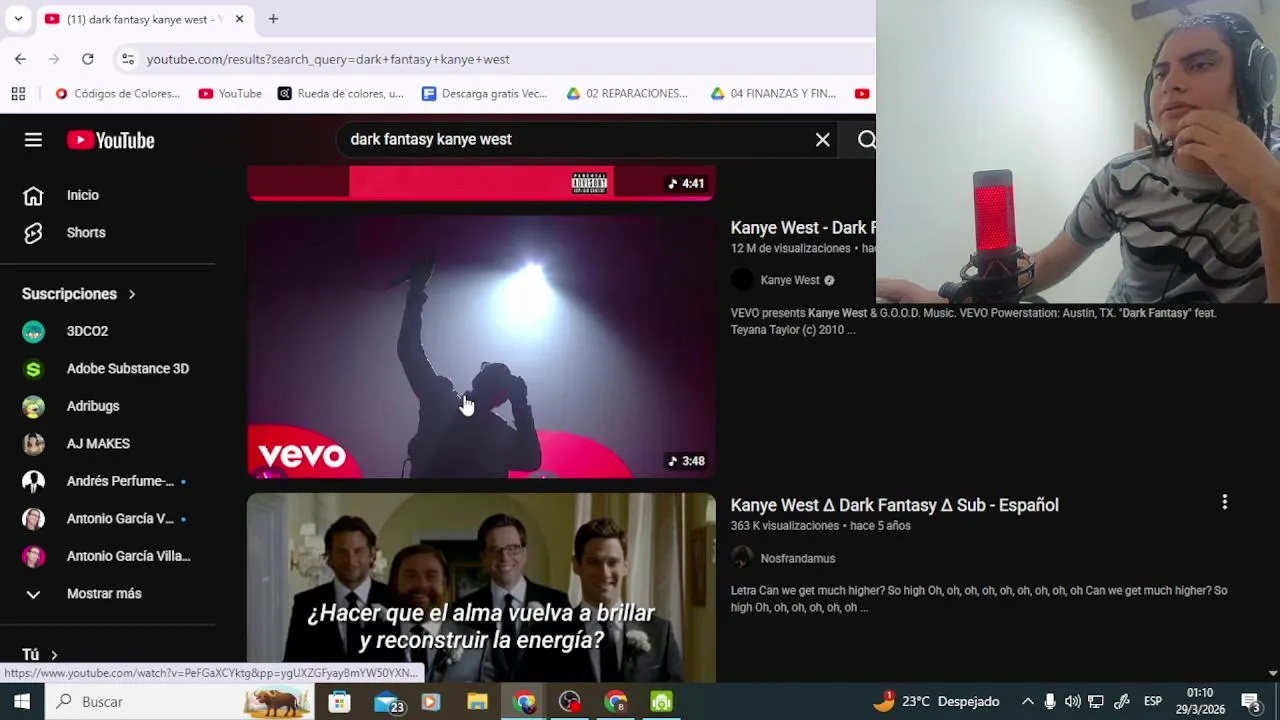The image size is (1280, 720).
Task: Open more options for Sub Español video
Action: [1224, 503]
